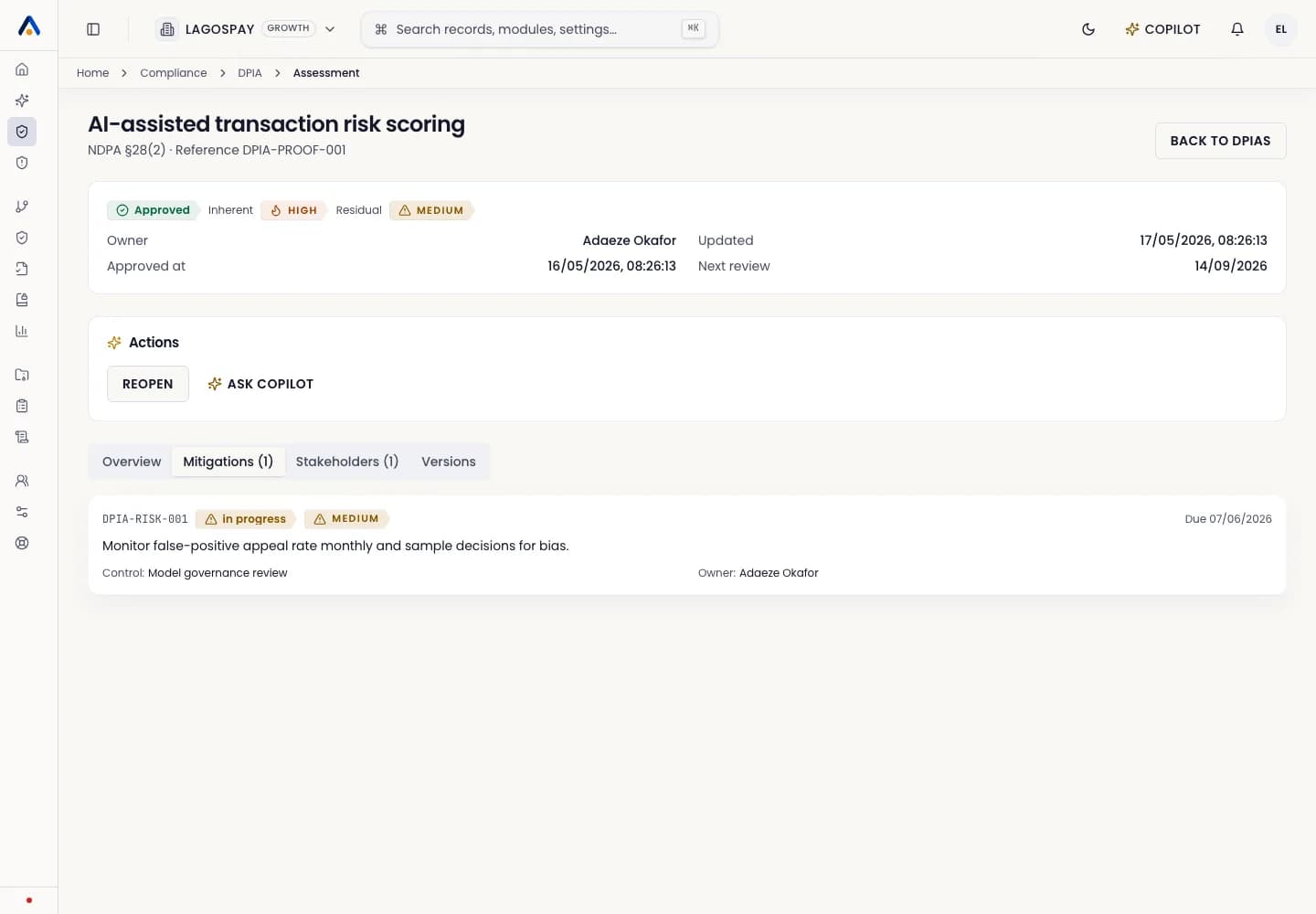Go to Compliance breadcrumb

pyautogui.click(x=174, y=73)
